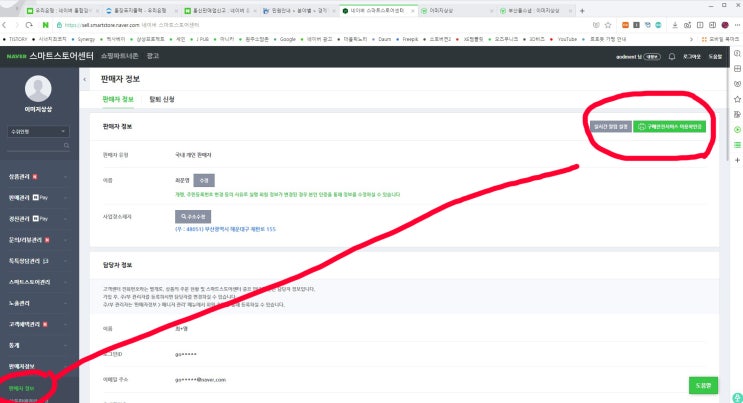743x403 pixels.
Task: Click the seller profile avatar image
Action: 38,88
